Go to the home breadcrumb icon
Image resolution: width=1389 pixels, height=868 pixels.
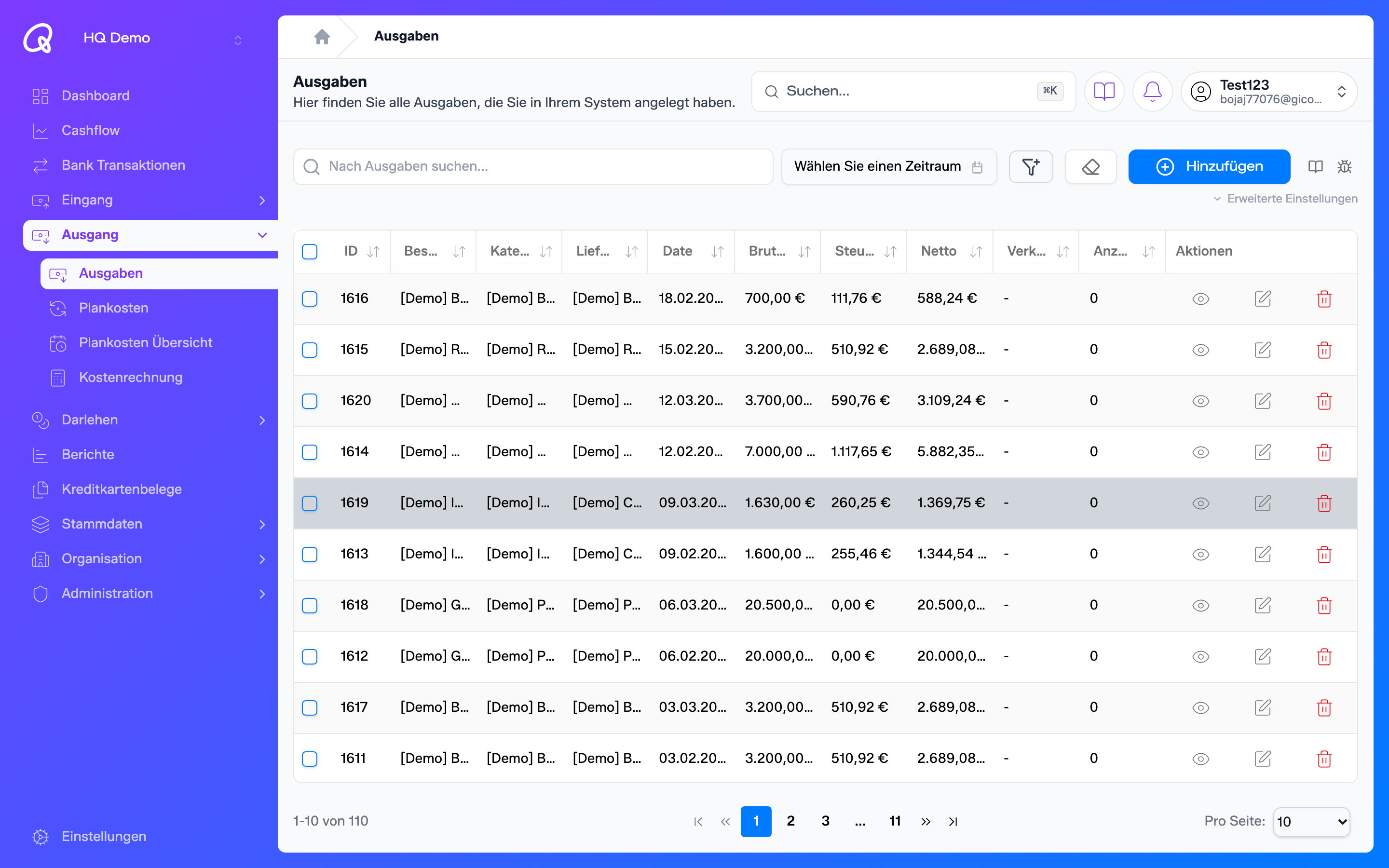(322, 37)
